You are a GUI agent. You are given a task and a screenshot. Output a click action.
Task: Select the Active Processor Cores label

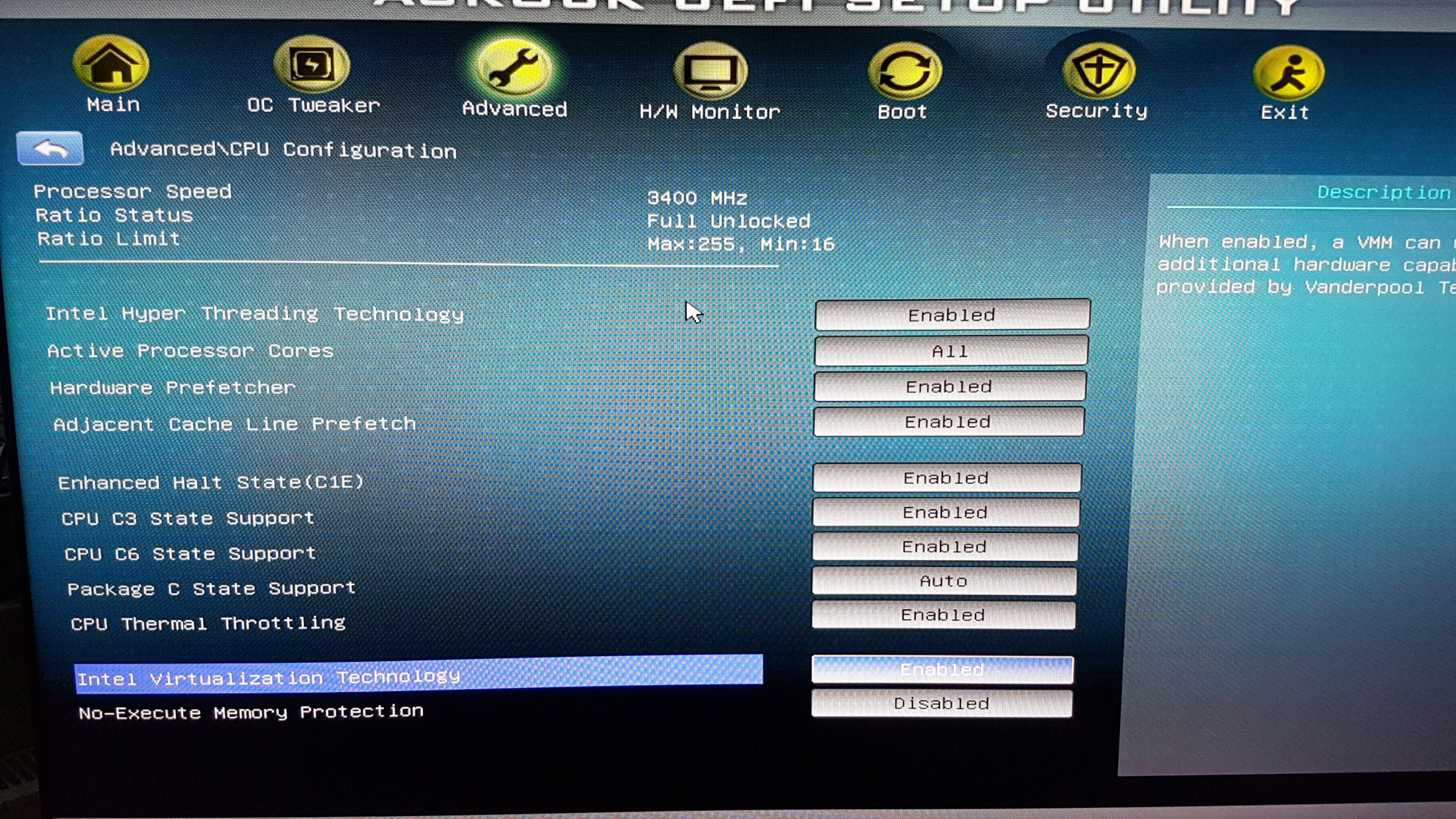pyautogui.click(x=190, y=351)
